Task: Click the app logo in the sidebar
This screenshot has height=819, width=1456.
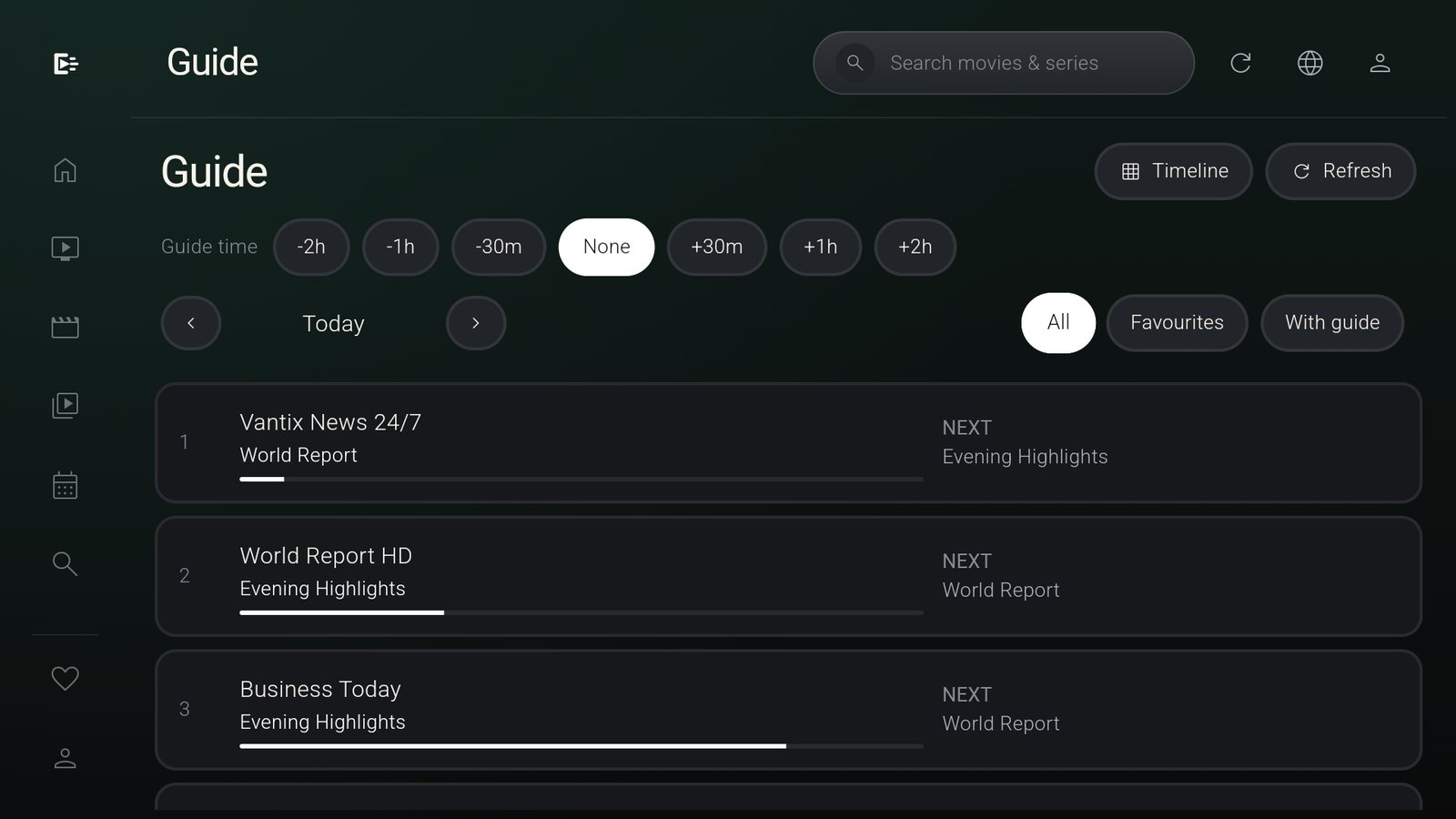Action: tap(66, 64)
